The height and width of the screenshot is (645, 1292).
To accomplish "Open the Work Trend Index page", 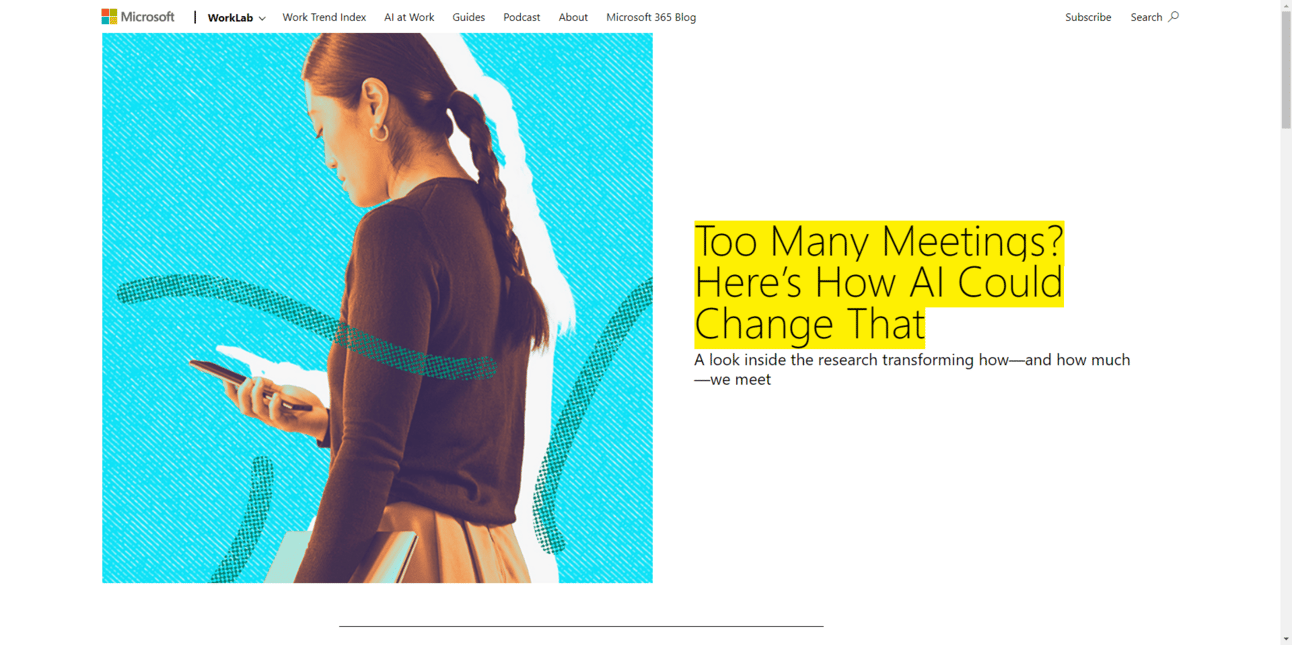I will (324, 17).
